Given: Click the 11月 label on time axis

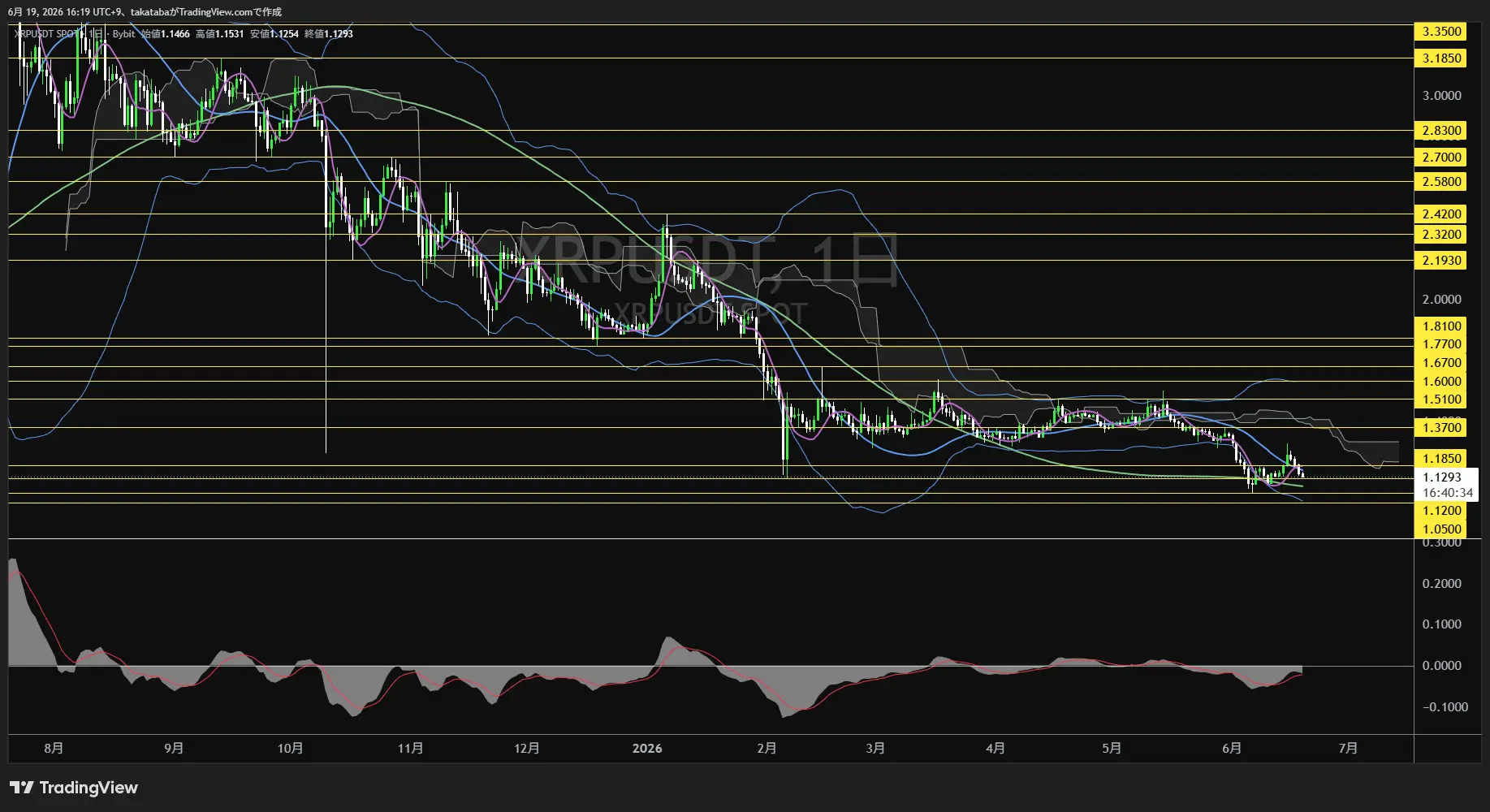Looking at the screenshot, I should (x=410, y=749).
